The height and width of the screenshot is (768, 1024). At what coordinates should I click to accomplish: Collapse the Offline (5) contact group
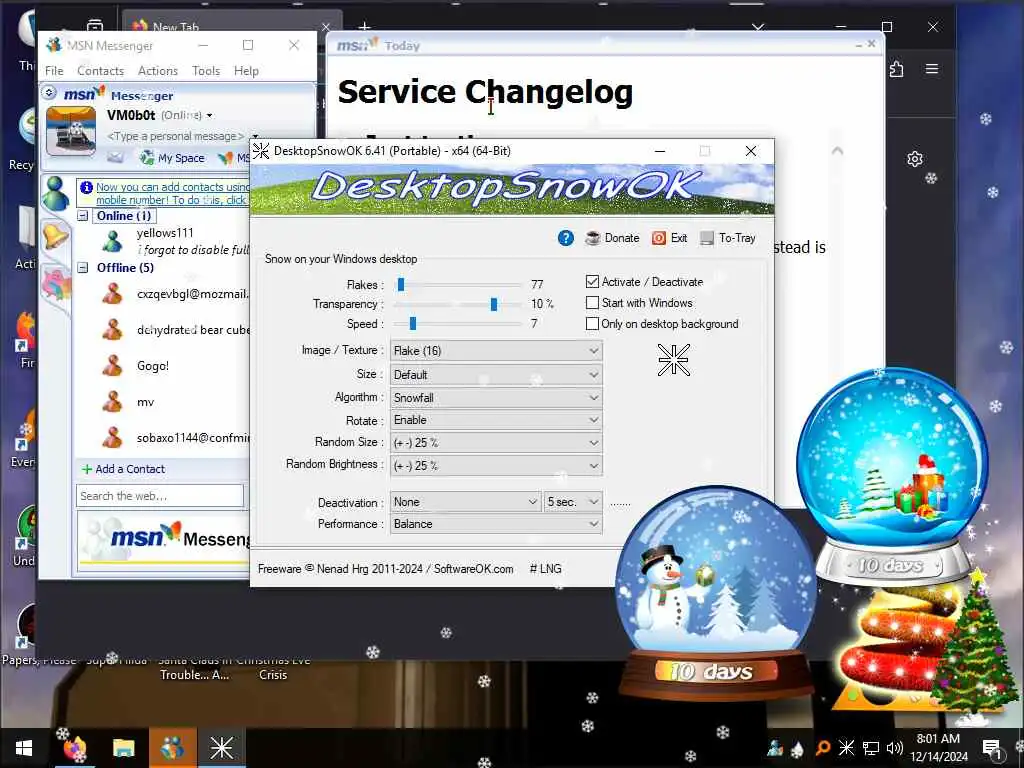tap(83, 267)
